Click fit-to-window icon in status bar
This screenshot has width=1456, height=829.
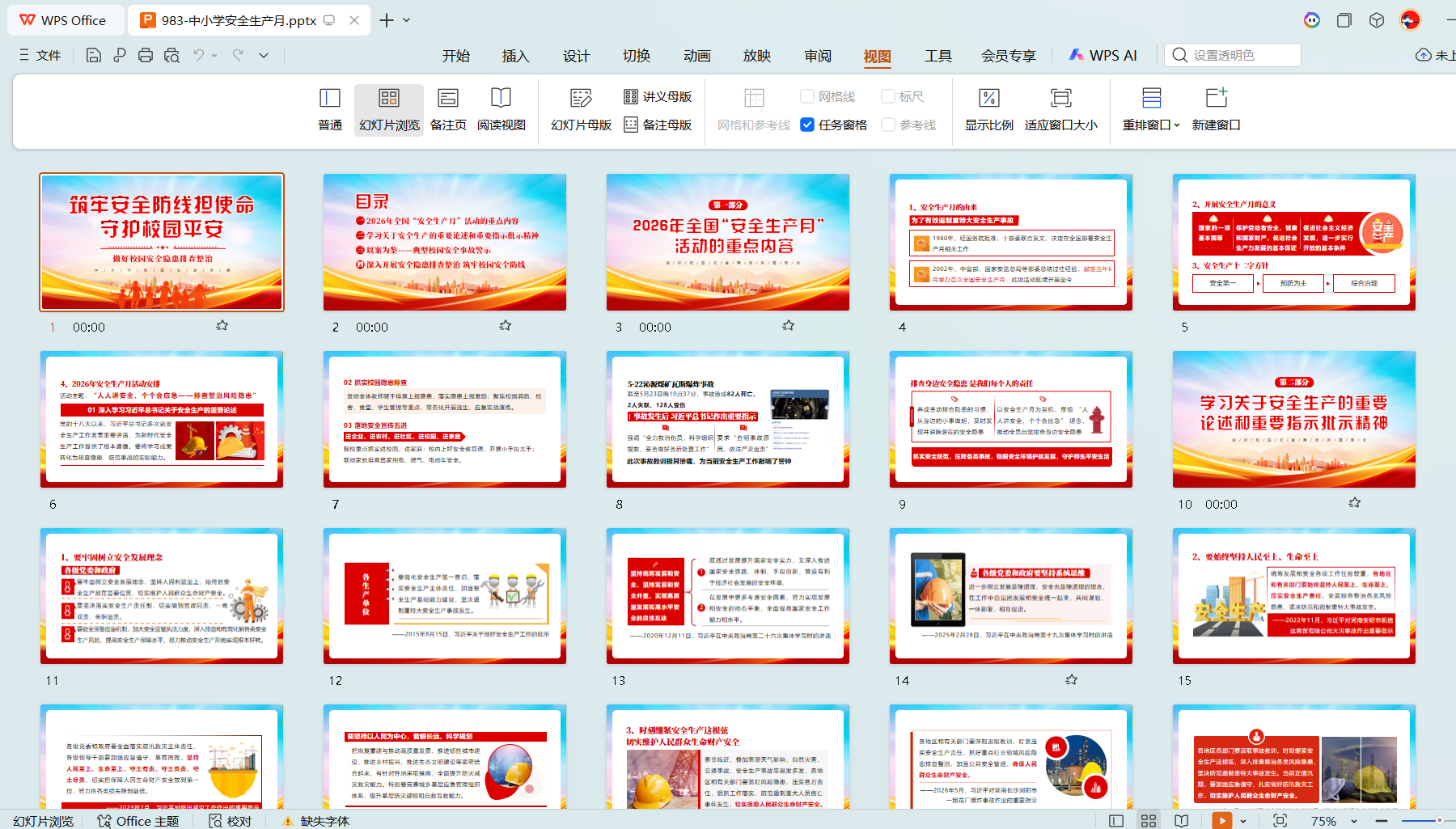tap(1280, 821)
